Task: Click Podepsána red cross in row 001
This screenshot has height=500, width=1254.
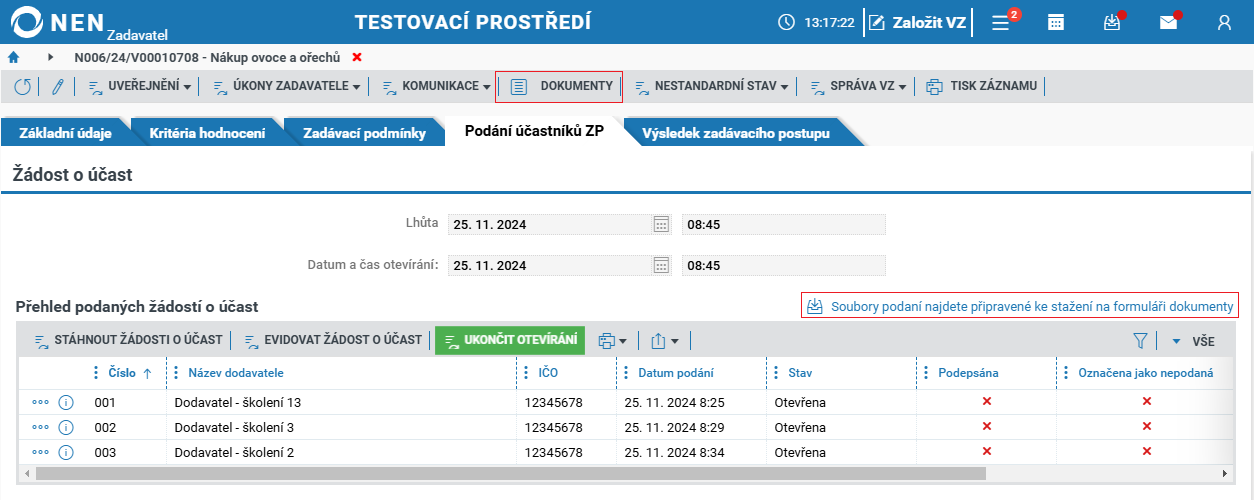Action: point(987,401)
